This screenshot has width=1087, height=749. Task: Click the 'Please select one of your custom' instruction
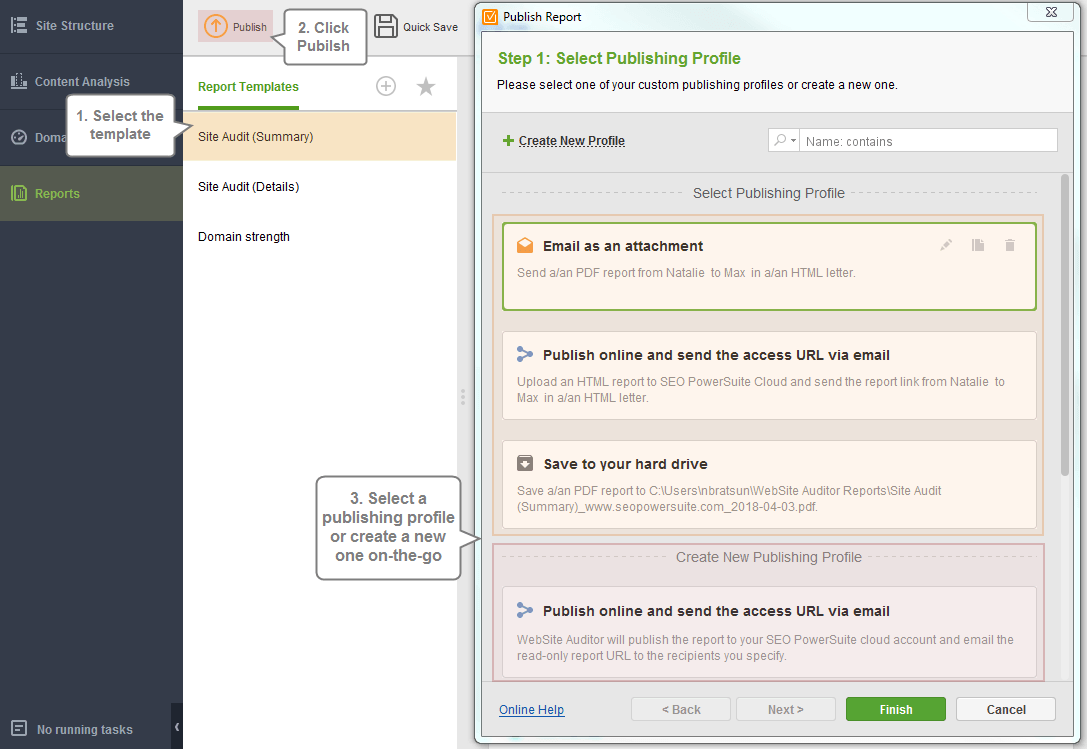point(697,85)
